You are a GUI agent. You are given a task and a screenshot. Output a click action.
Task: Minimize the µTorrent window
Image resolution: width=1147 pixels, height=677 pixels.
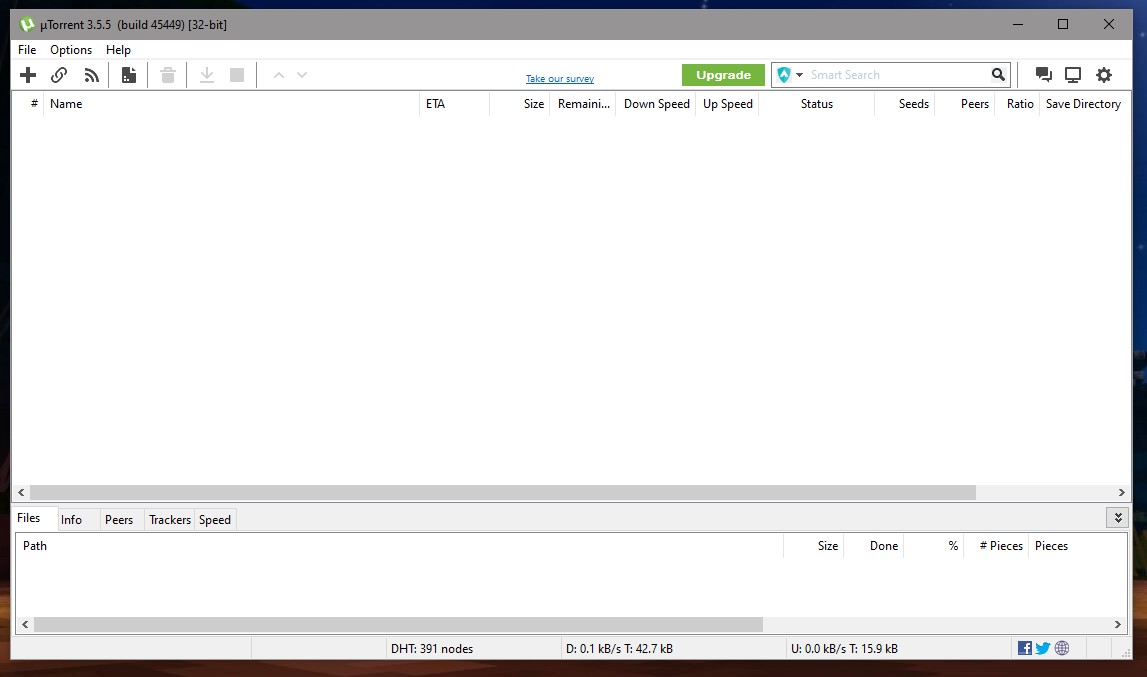pos(1018,24)
